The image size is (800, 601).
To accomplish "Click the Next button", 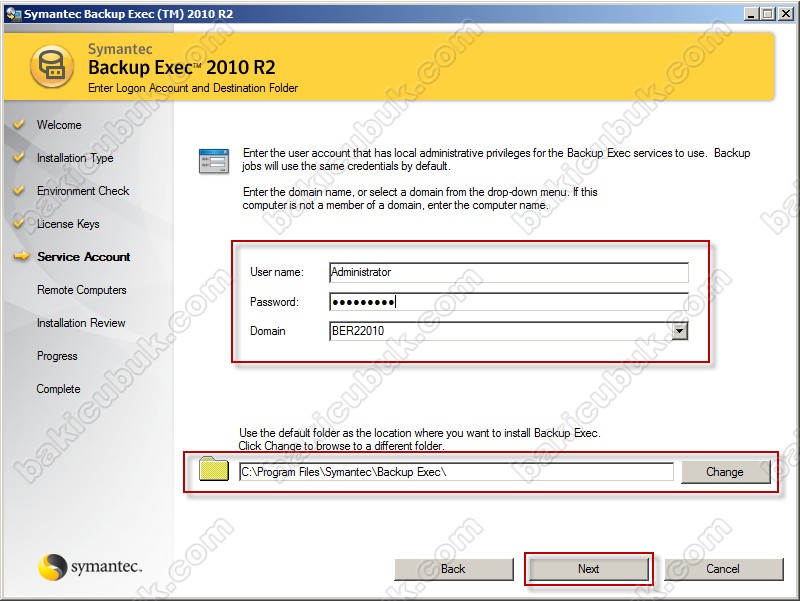I will 588,569.
